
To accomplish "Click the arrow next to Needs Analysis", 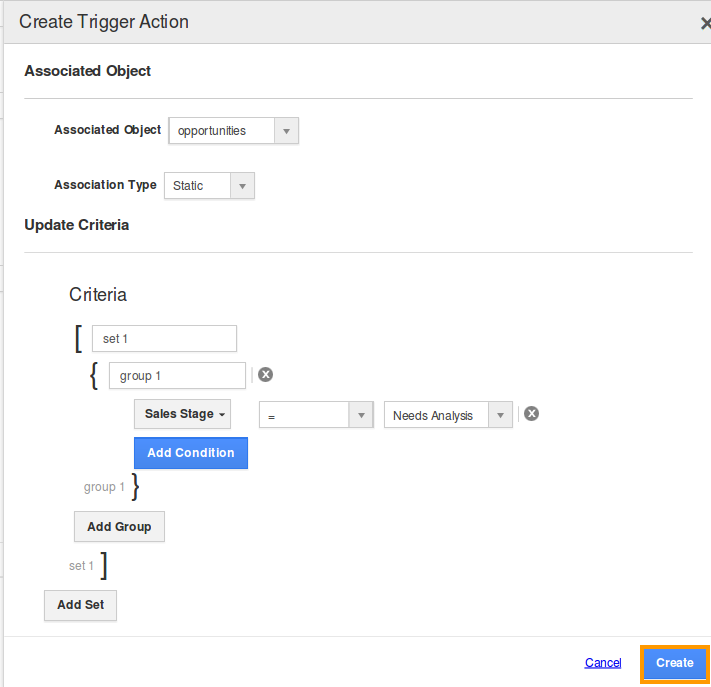I will coord(500,415).
